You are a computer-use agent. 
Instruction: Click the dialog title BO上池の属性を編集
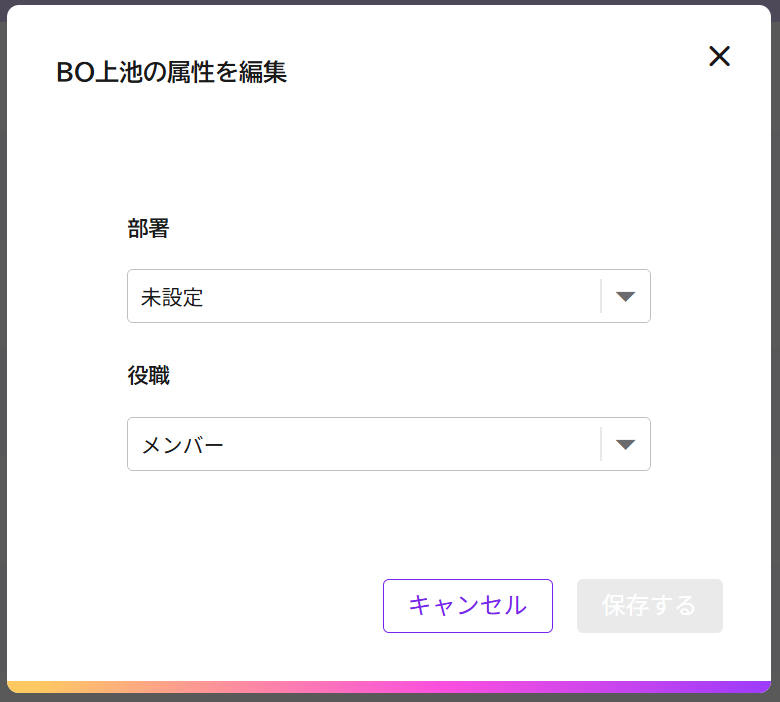tap(171, 72)
